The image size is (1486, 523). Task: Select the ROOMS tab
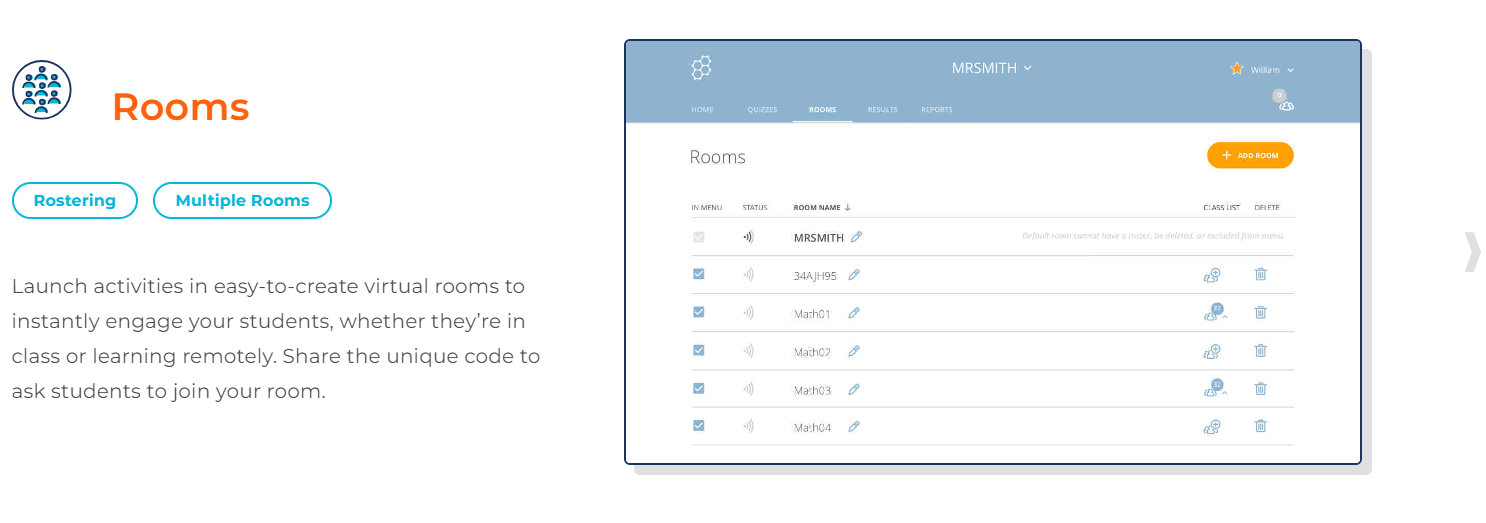(822, 110)
